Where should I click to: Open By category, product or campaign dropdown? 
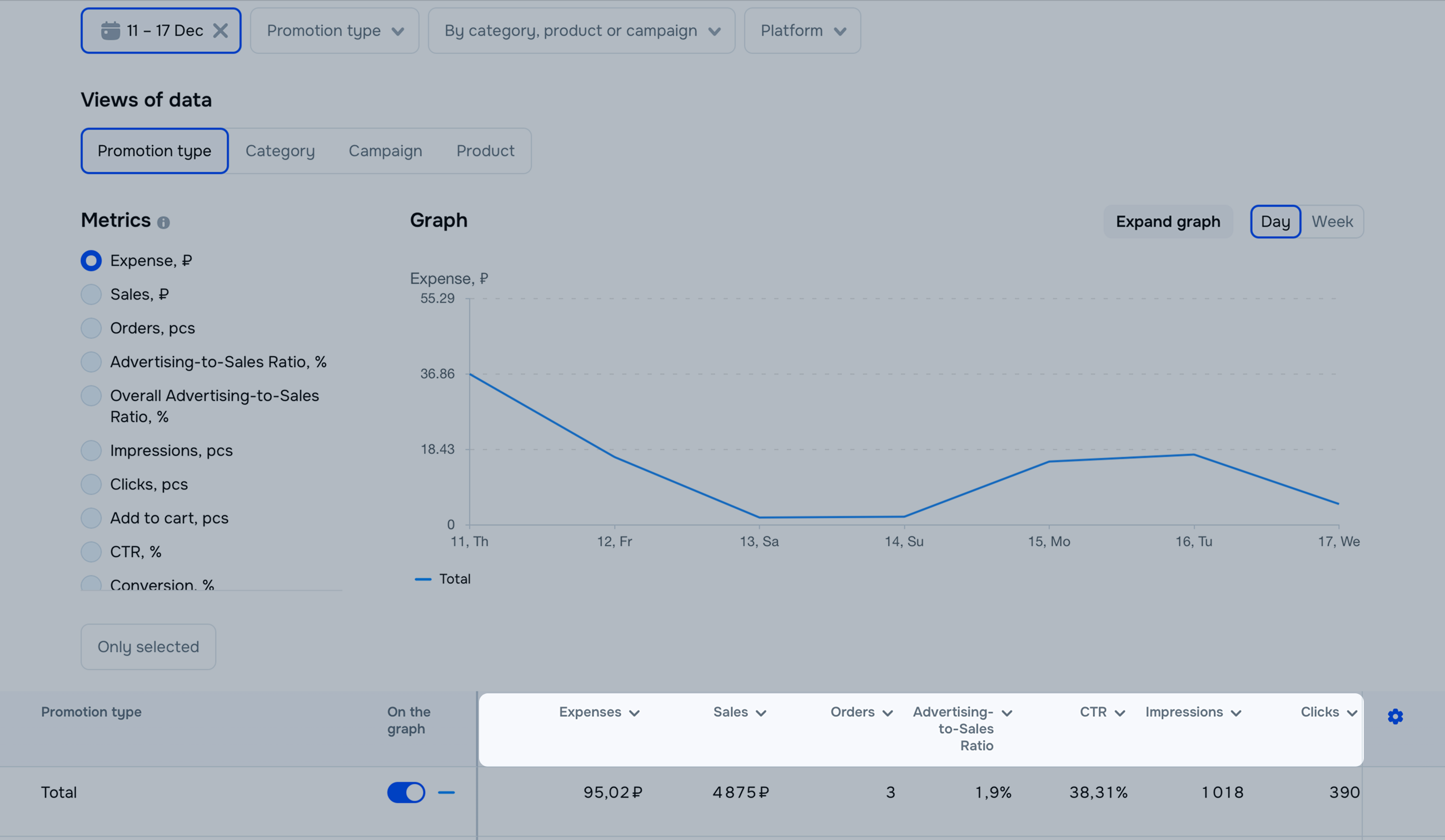[581, 31]
